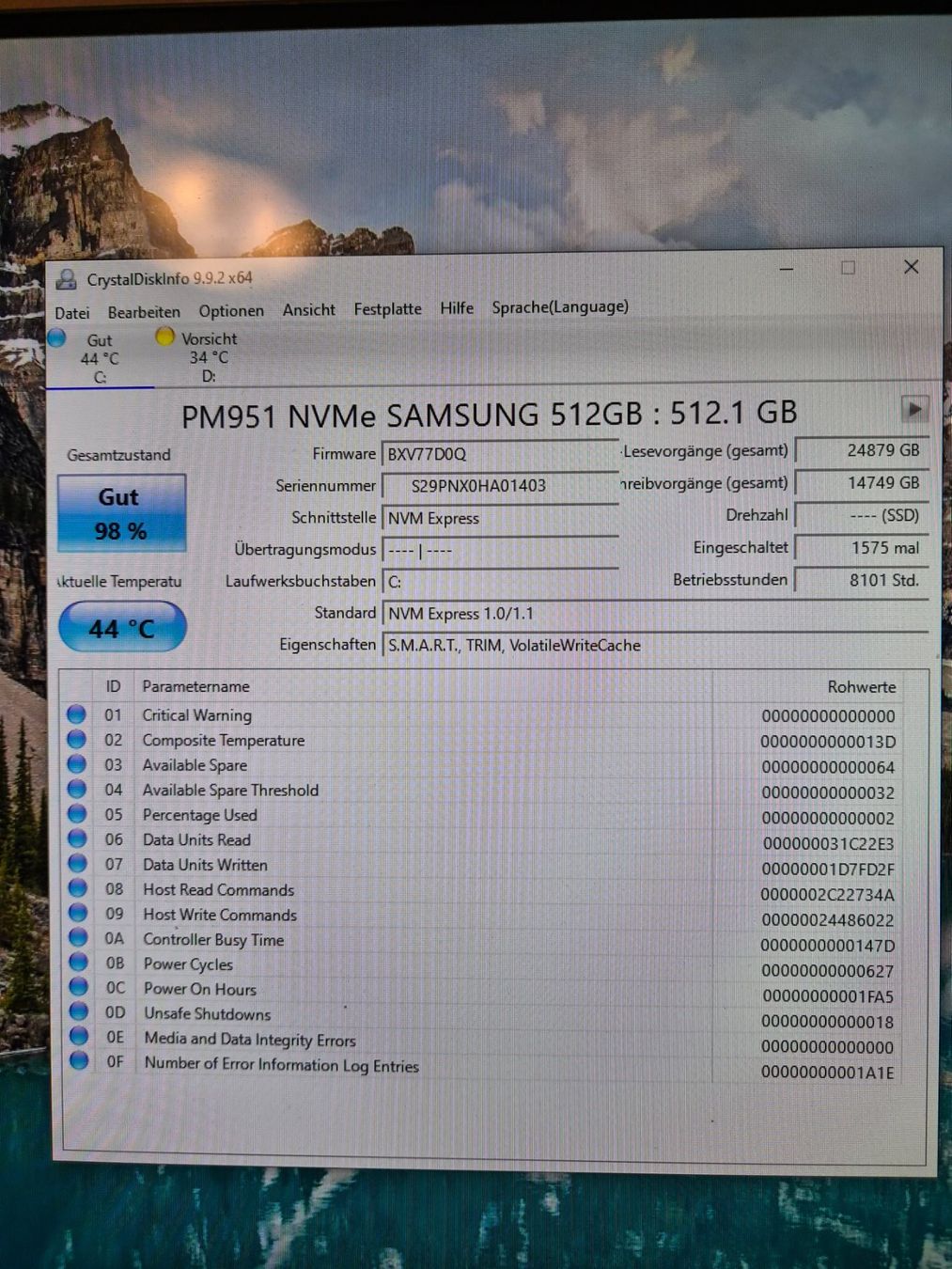Open the Datei menu
Screen dimensions: 952x1269
pos(72,313)
